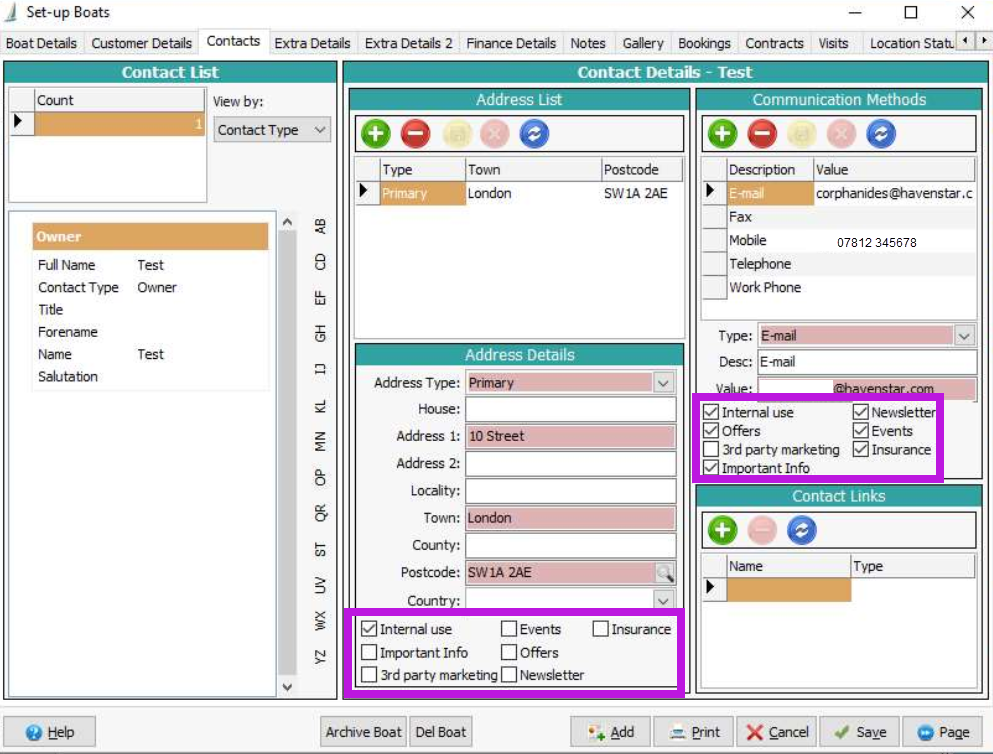Click the Archive Boat button
The width and height of the screenshot is (993, 754).
[x=364, y=732]
